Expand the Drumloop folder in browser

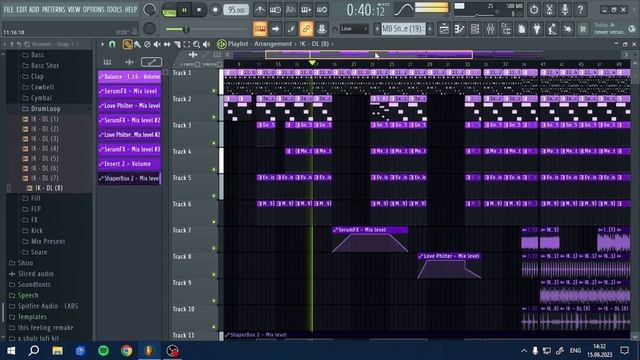[45, 109]
